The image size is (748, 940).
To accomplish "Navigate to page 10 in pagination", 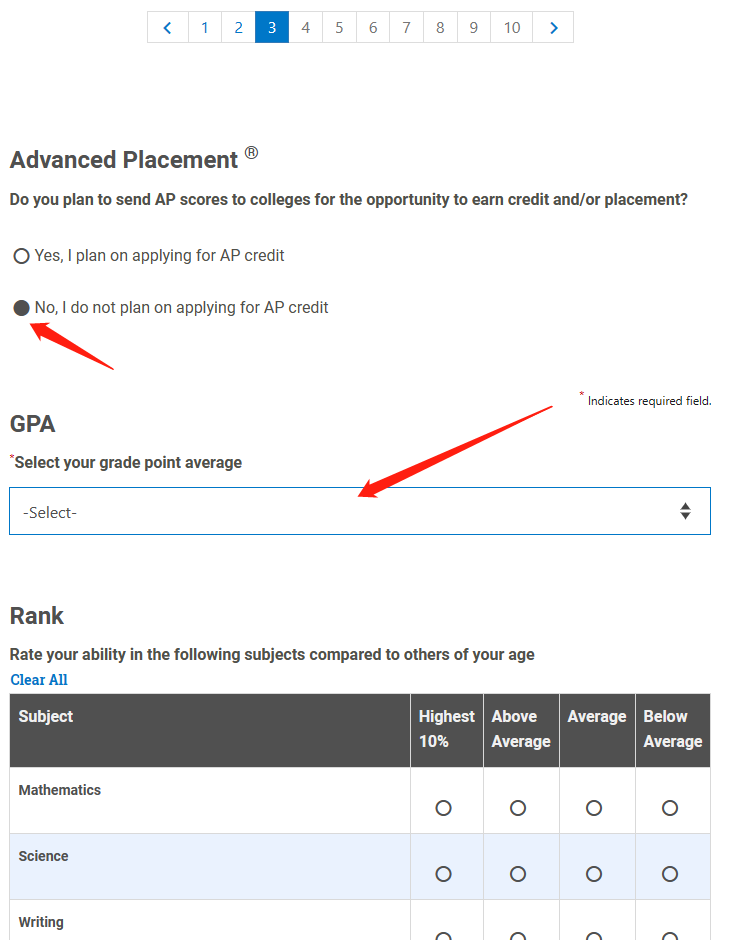I will [512, 28].
